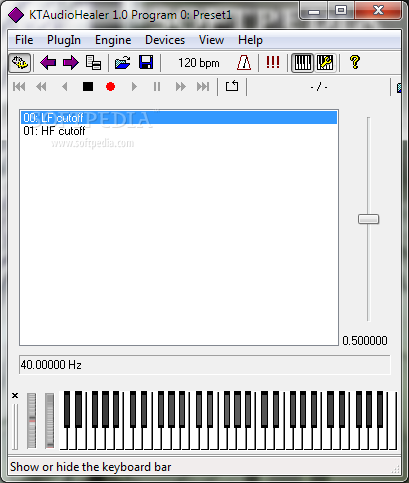The width and height of the screenshot is (409, 483).
Task: Click the step back single arrow
Action: click(x=65, y=87)
